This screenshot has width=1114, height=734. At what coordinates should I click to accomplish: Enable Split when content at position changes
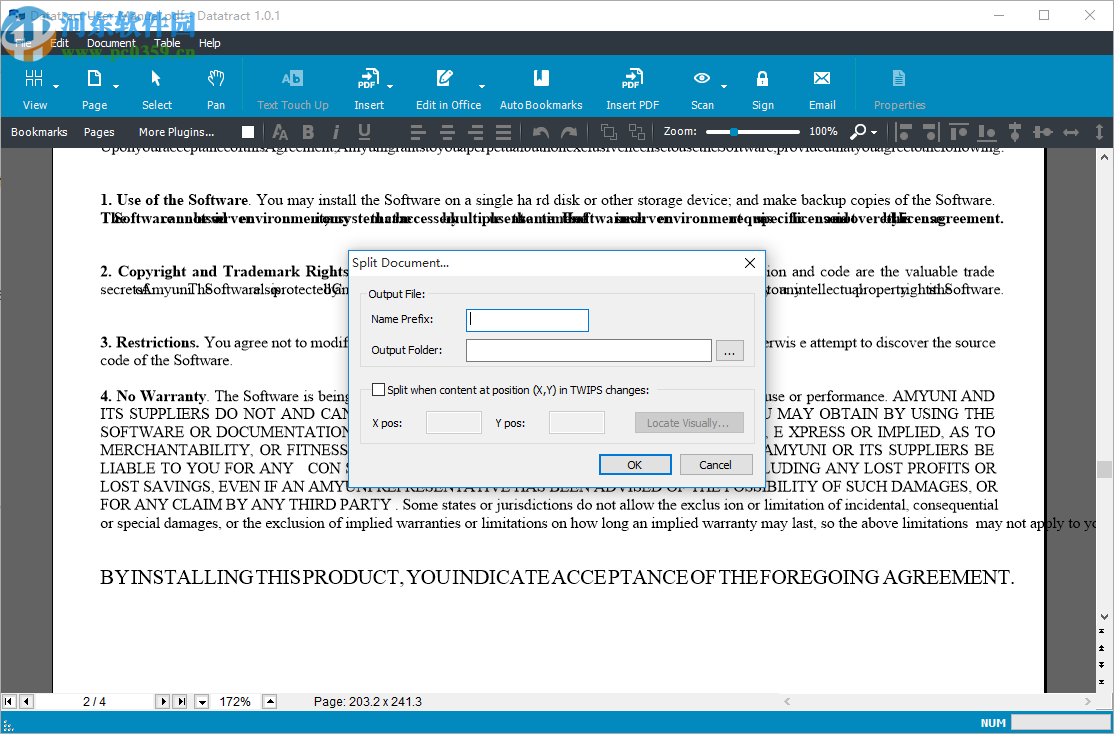pyautogui.click(x=378, y=389)
